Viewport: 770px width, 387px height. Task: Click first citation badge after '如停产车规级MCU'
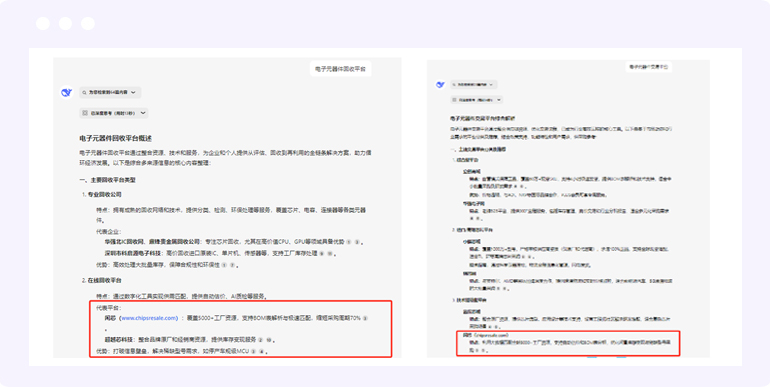[x=253, y=352]
